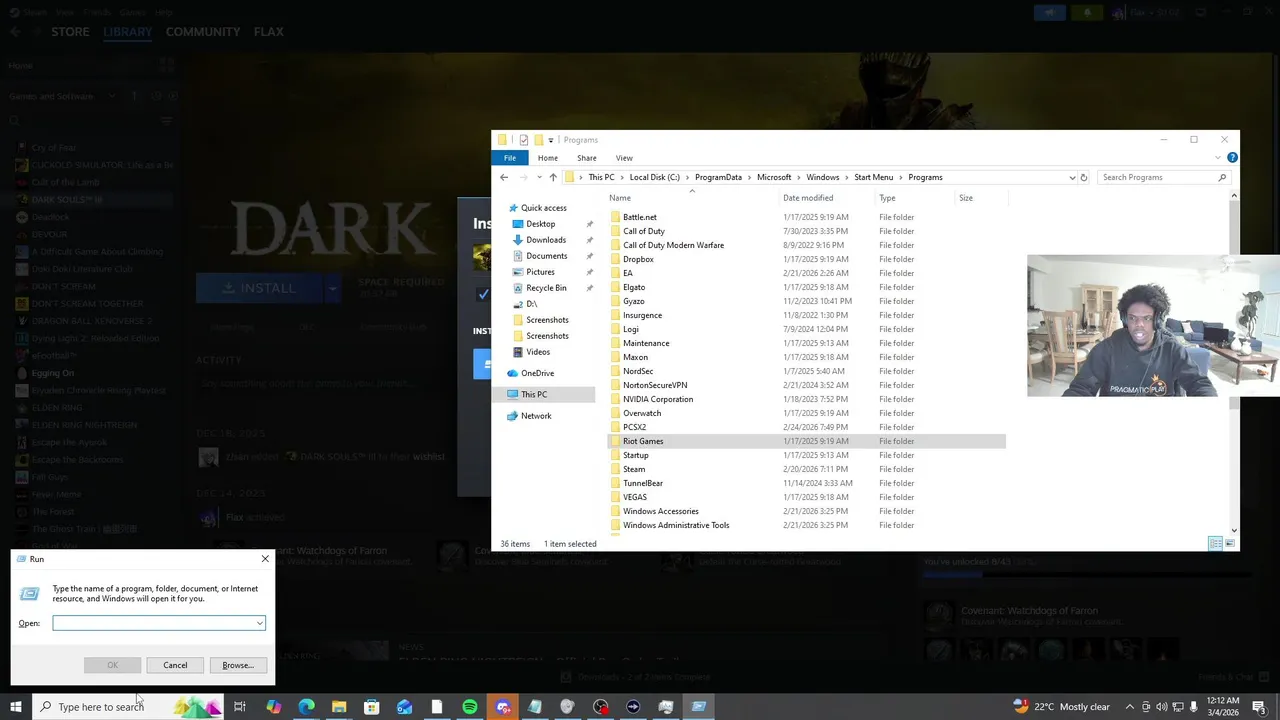Click the weather widget Mostly clear
Viewport: 1280px width, 720px height.
1061,707
